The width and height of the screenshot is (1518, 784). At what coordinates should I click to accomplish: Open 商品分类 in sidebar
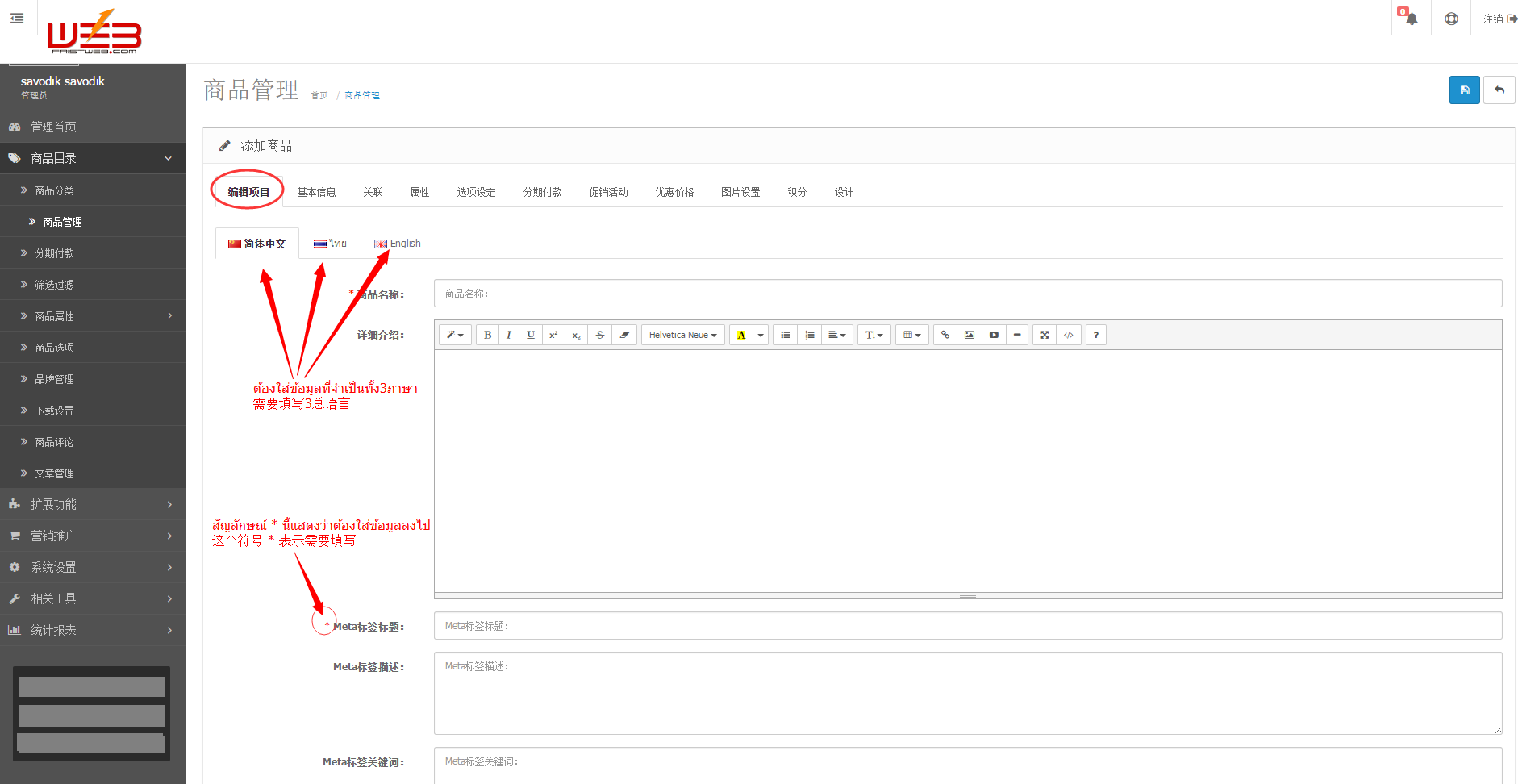point(93,190)
